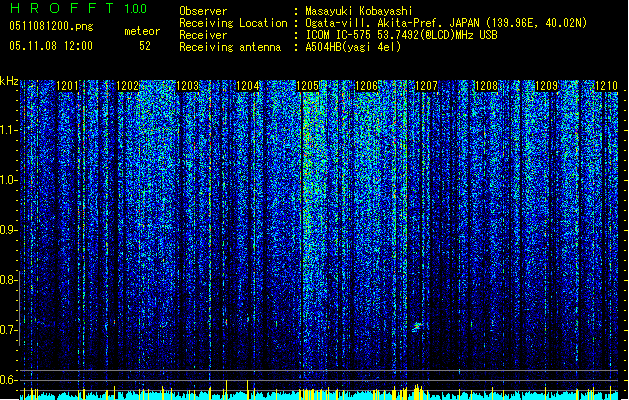Click the 1206 time marker
Viewport: 629px width, 400px height.
pyautogui.click(x=367, y=86)
